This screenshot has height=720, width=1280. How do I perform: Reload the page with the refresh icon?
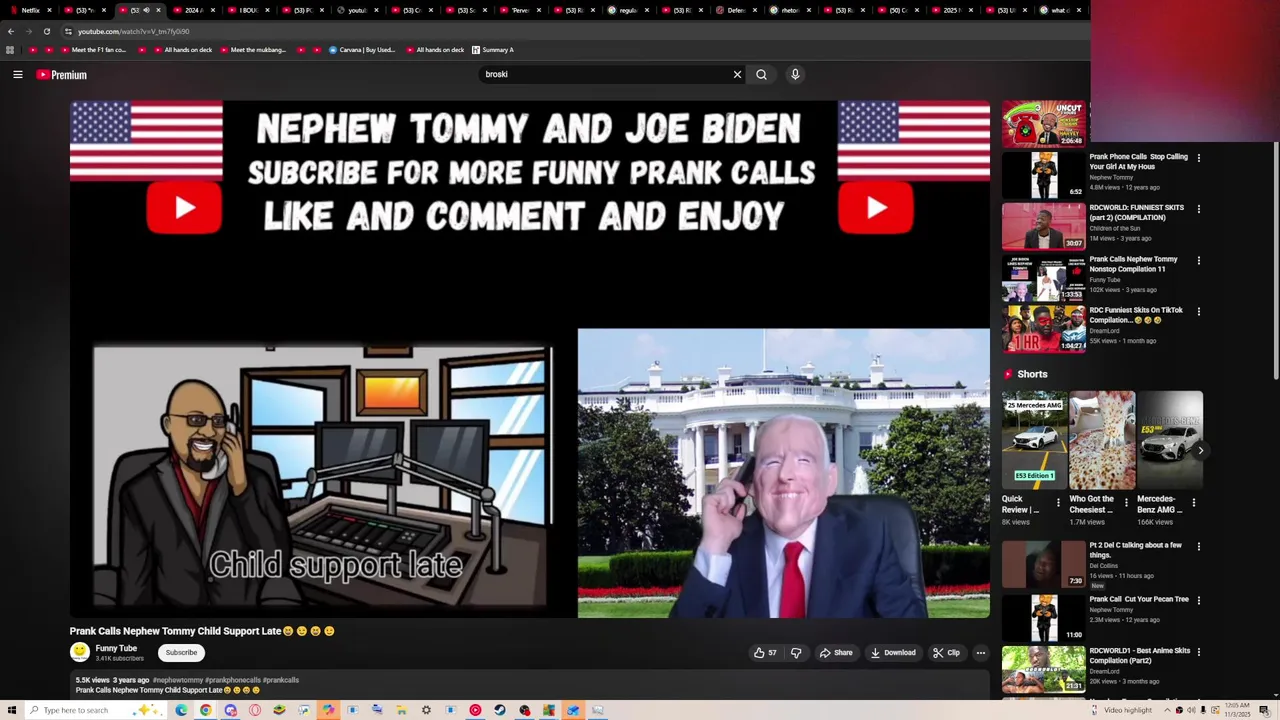46,31
